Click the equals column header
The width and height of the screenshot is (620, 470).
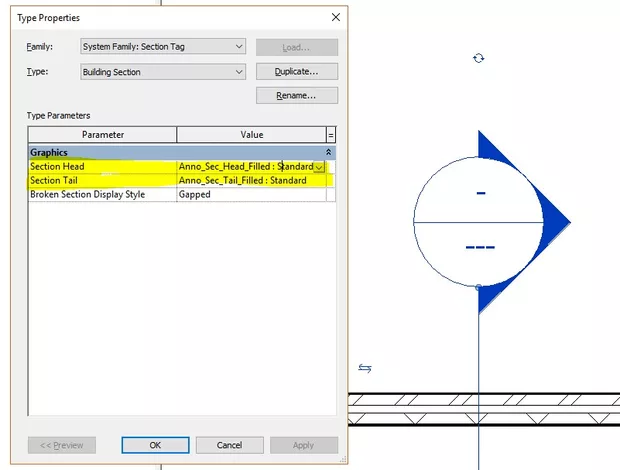[x=331, y=135]
